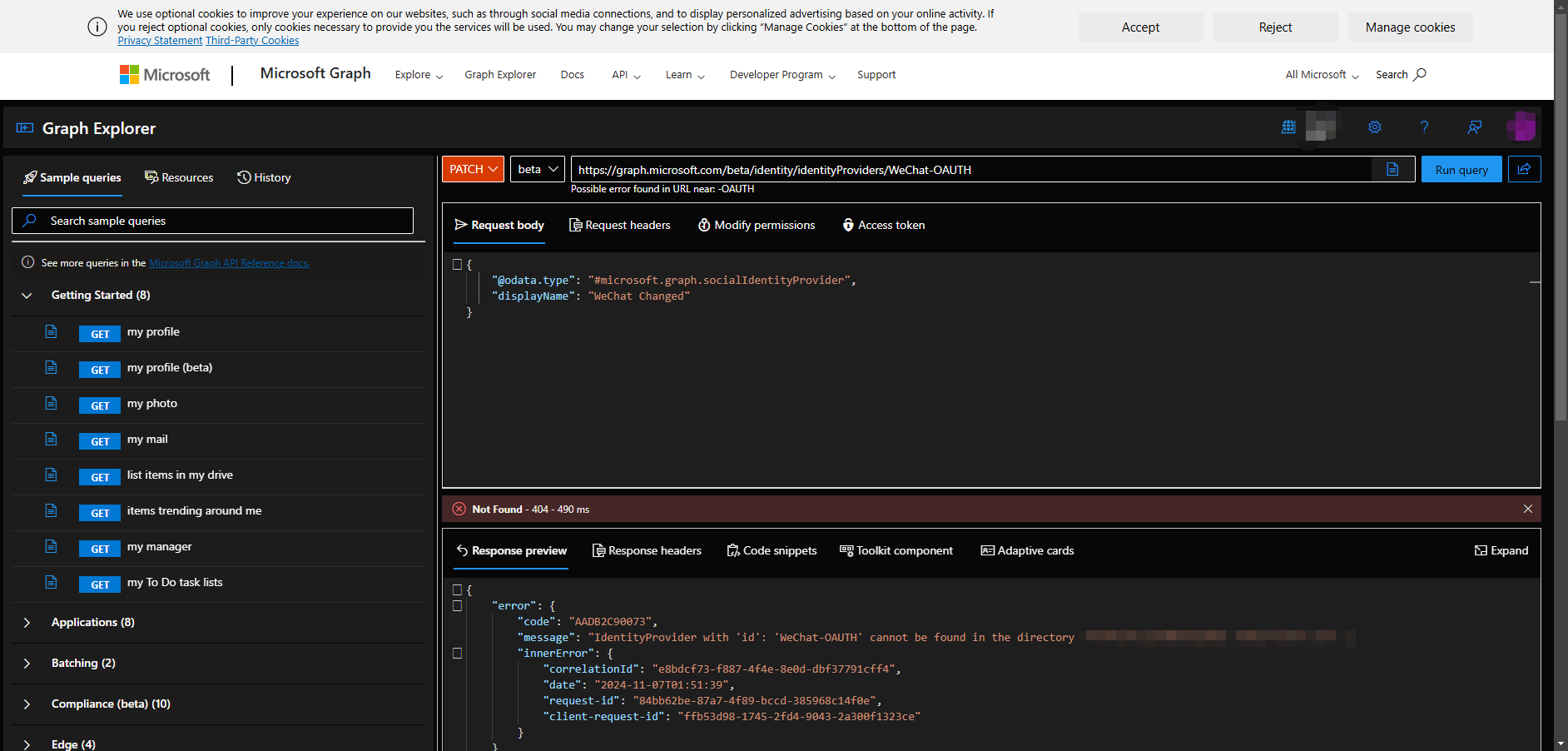Open the Developer Program dropdown
The image size is (1568, 751).
pyautogui.click(x=782, y=75)
